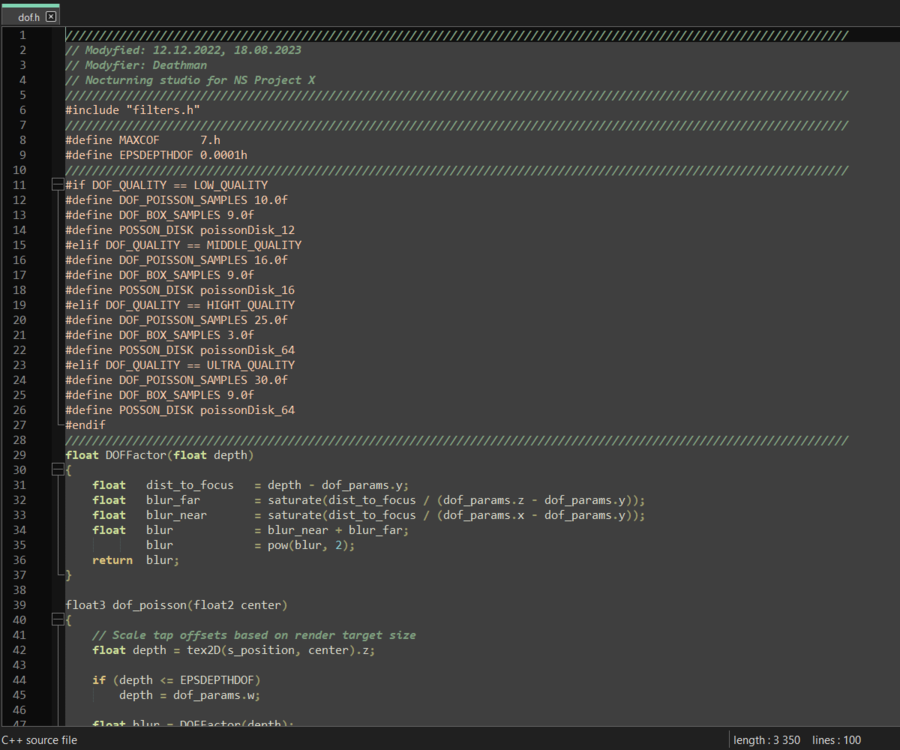
Task: Select line number 6 in the margin
Action: [50, 110]
